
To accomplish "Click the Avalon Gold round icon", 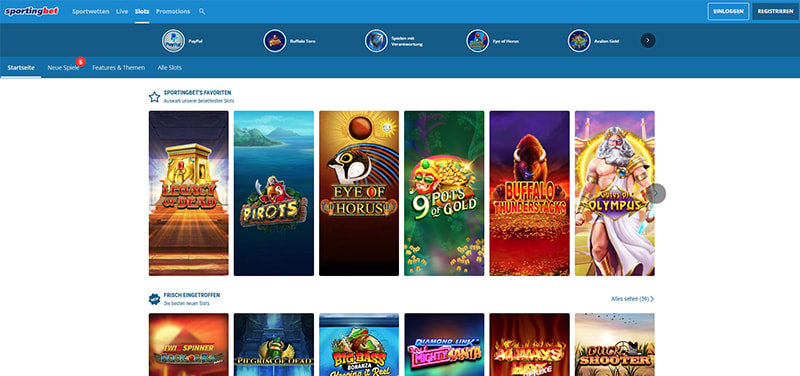I will [579, 41].
